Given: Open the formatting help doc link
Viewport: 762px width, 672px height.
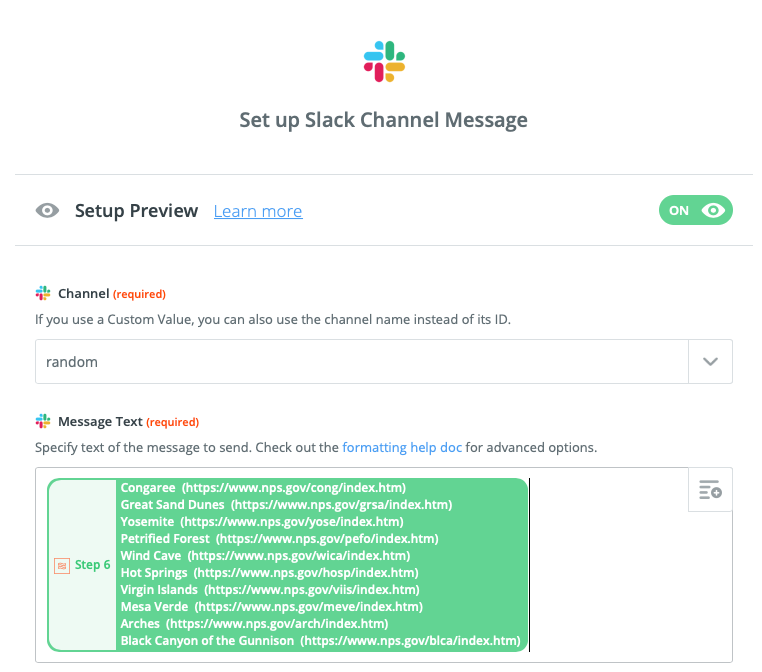Looking at the screenshot, I should (402, 447).
